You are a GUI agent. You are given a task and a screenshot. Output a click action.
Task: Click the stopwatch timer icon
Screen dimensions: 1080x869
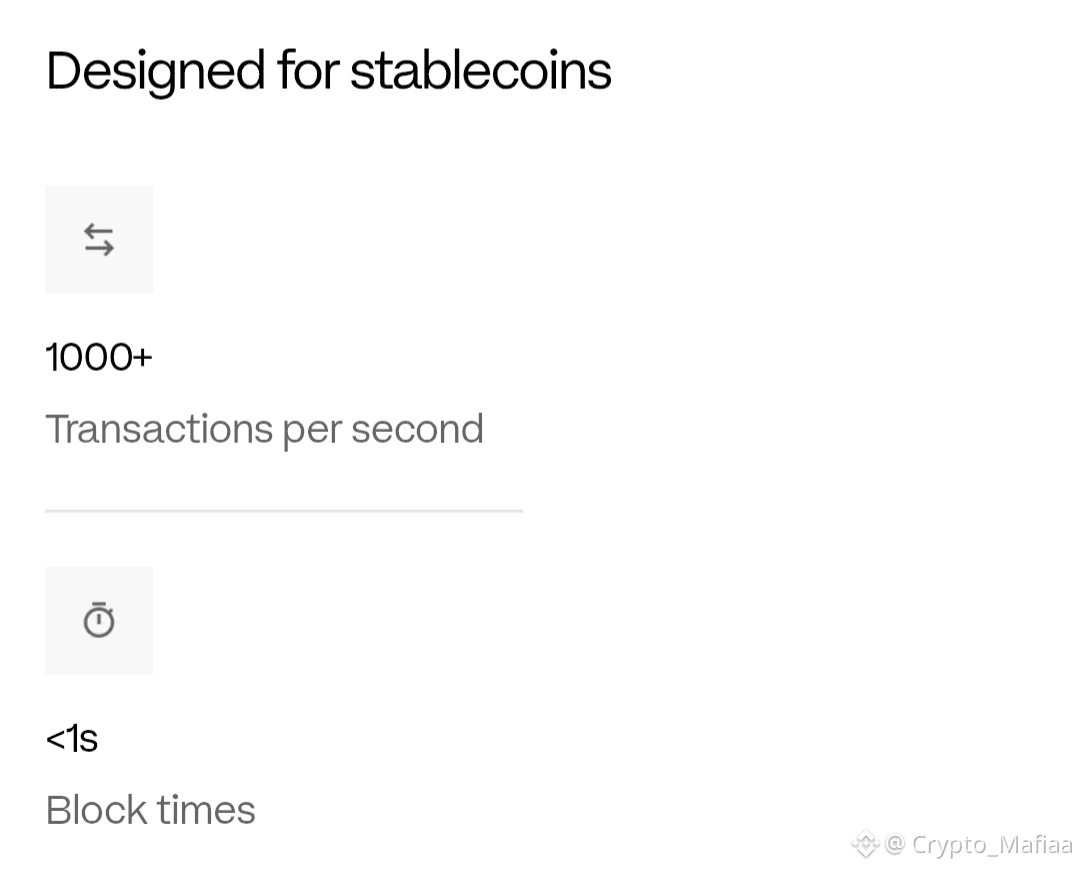pyautogui.click(x=99, y=620)
